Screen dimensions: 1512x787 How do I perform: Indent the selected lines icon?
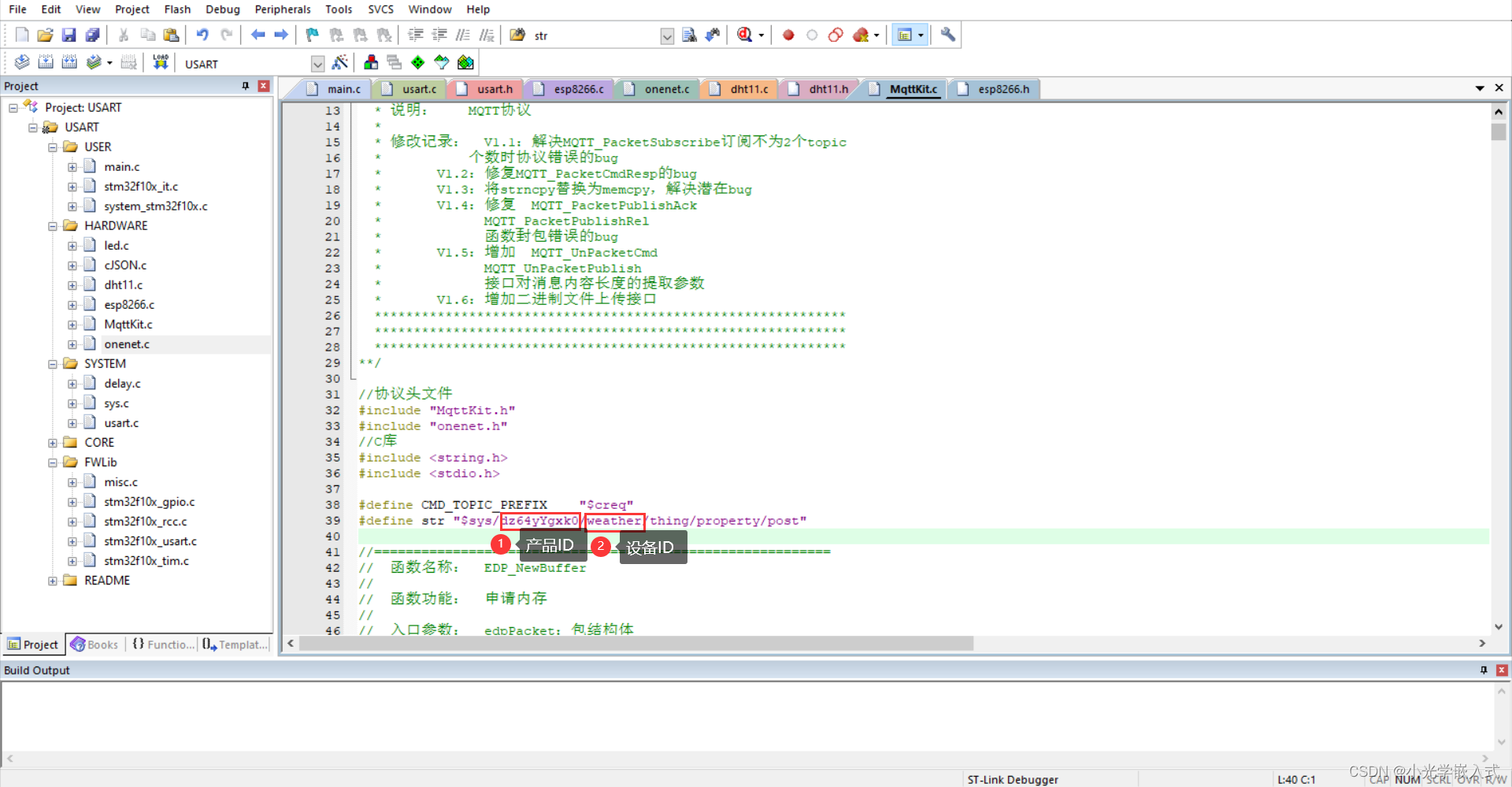[416, 35]
